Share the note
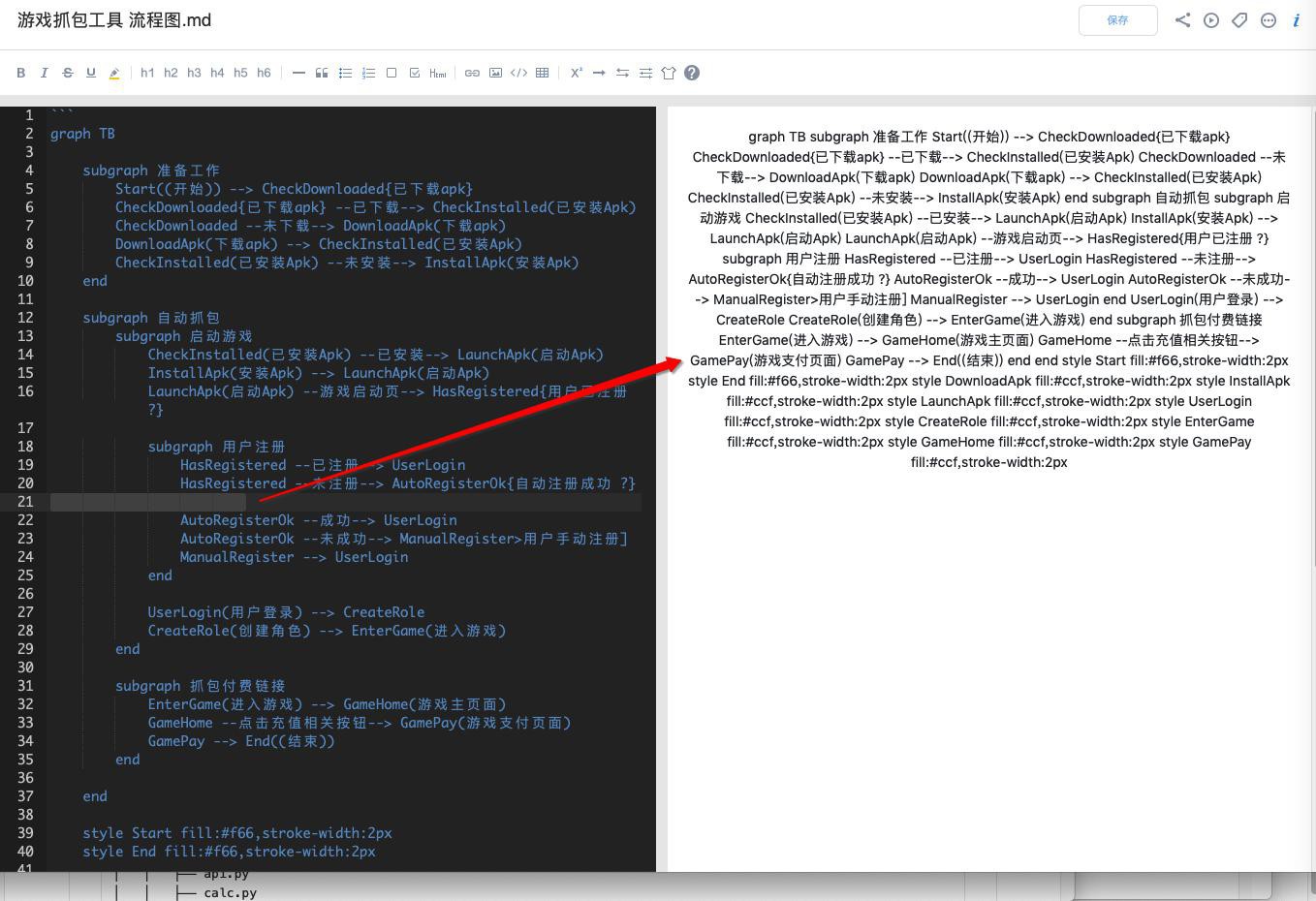This screenshot has height=901, width=1316. 1182,20
